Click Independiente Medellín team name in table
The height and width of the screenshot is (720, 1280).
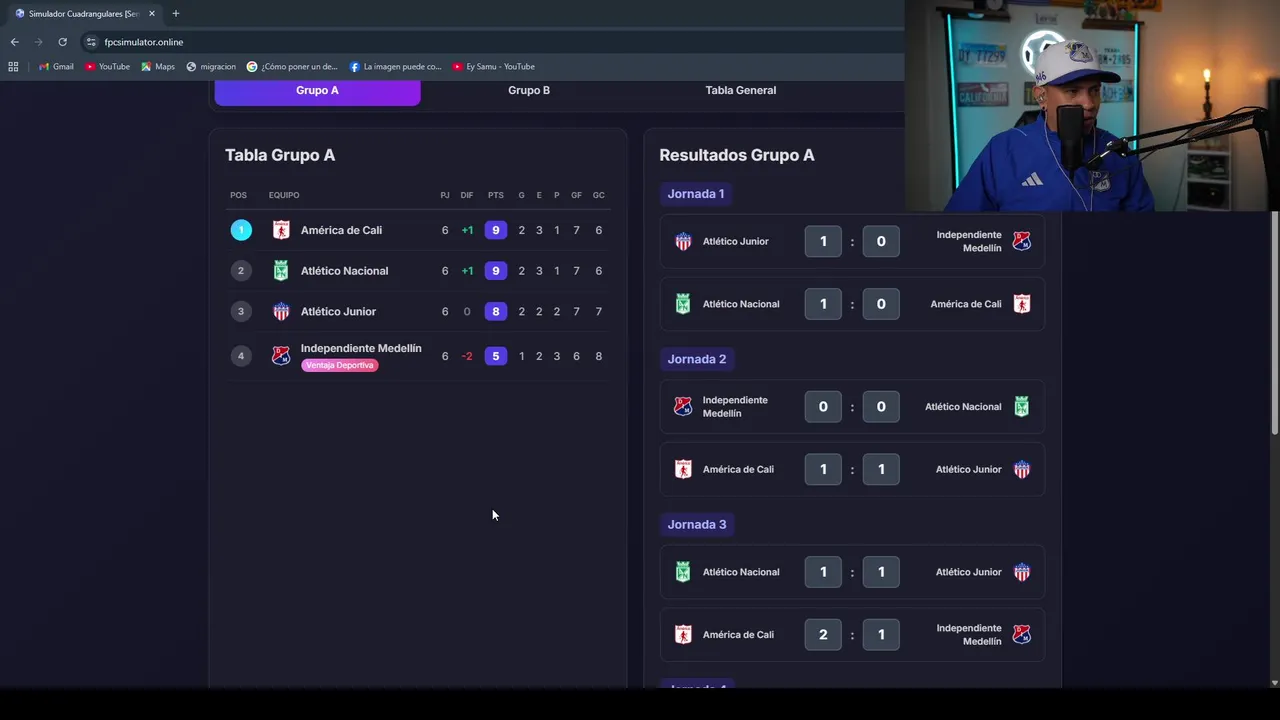click(x=361, y=348)
